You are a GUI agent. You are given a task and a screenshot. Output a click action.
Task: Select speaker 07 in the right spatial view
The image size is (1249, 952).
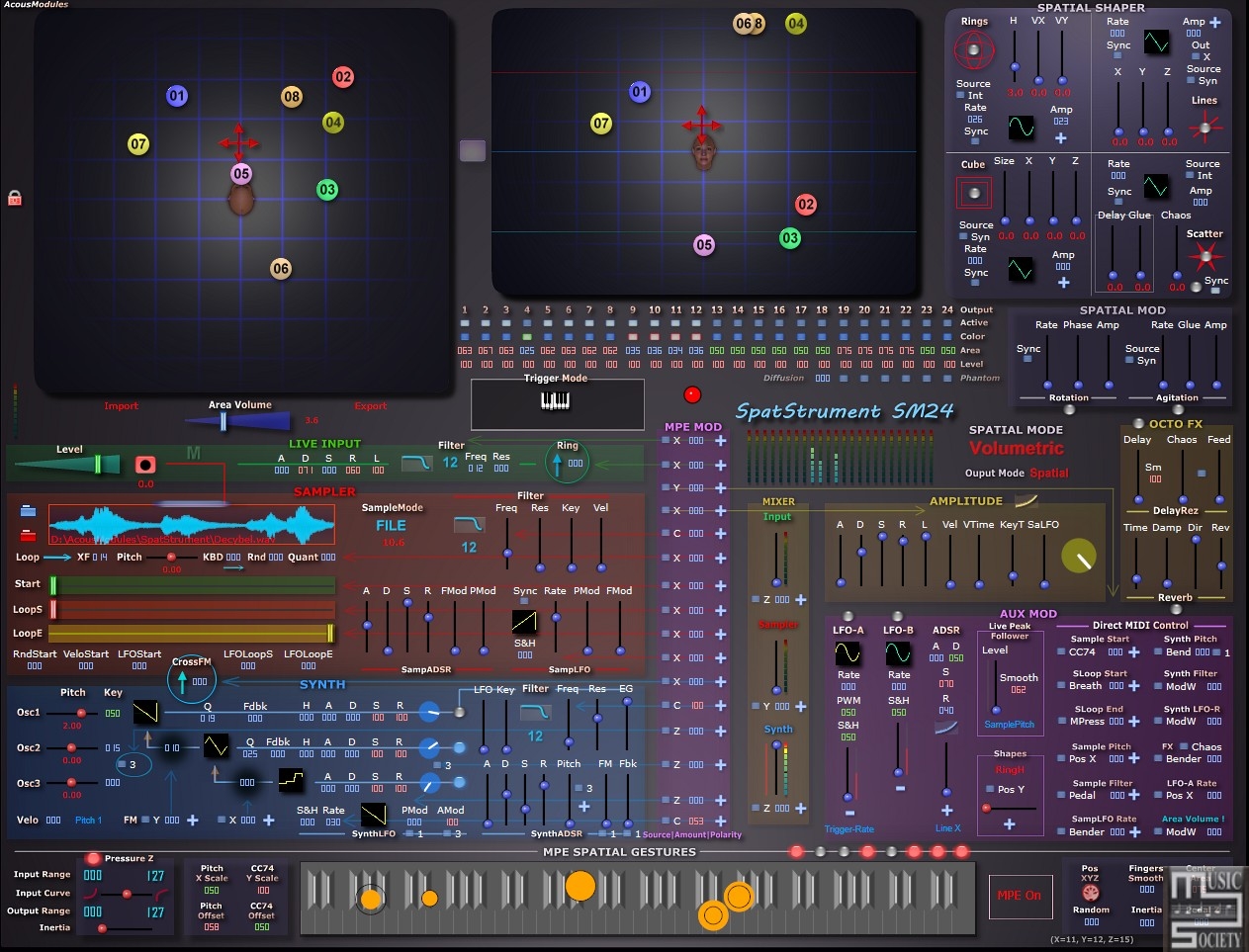click(x=601, y=124)
